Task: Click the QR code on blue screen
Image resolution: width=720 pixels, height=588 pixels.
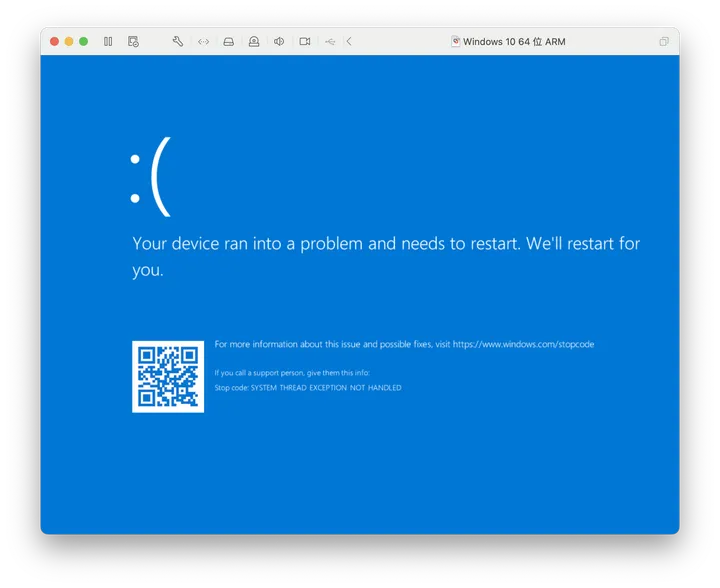Action: 168,377
